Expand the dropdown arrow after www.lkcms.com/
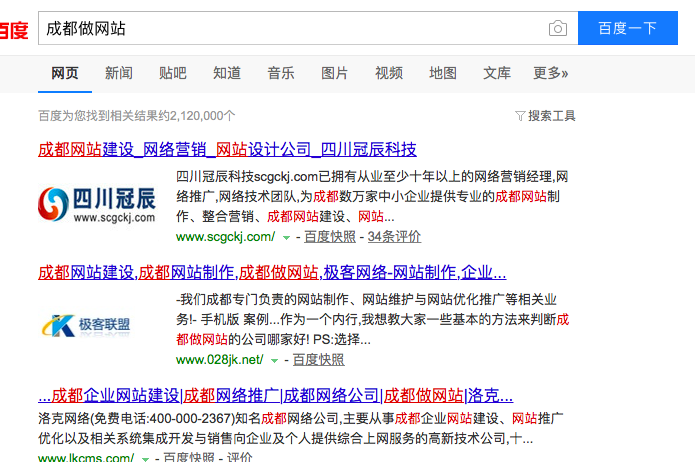The width and height of the screenshot is (695, 462). pos(145,459)
